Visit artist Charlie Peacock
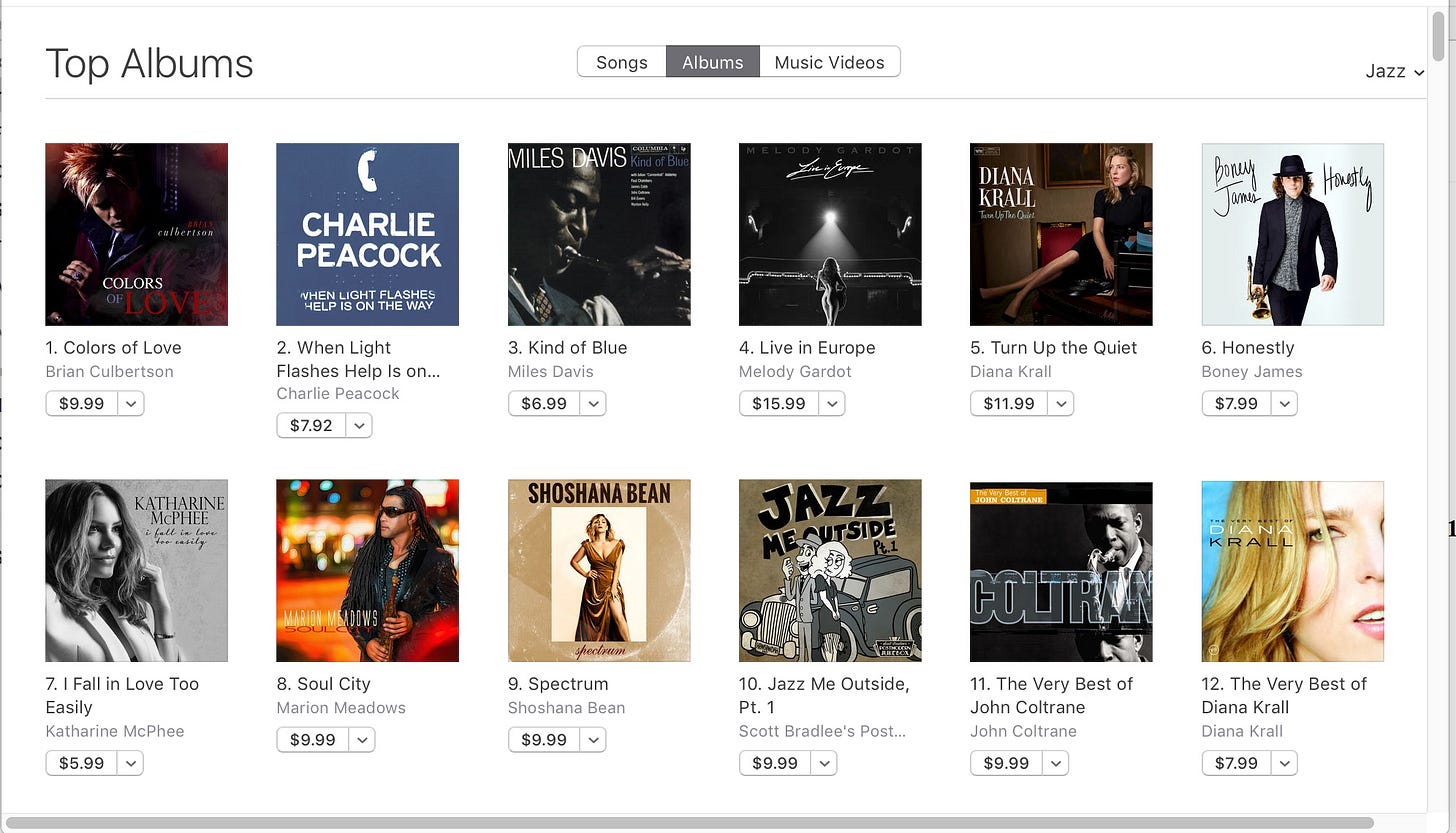The width and height of the screenshot is (1456, 833). click(338, 394)
